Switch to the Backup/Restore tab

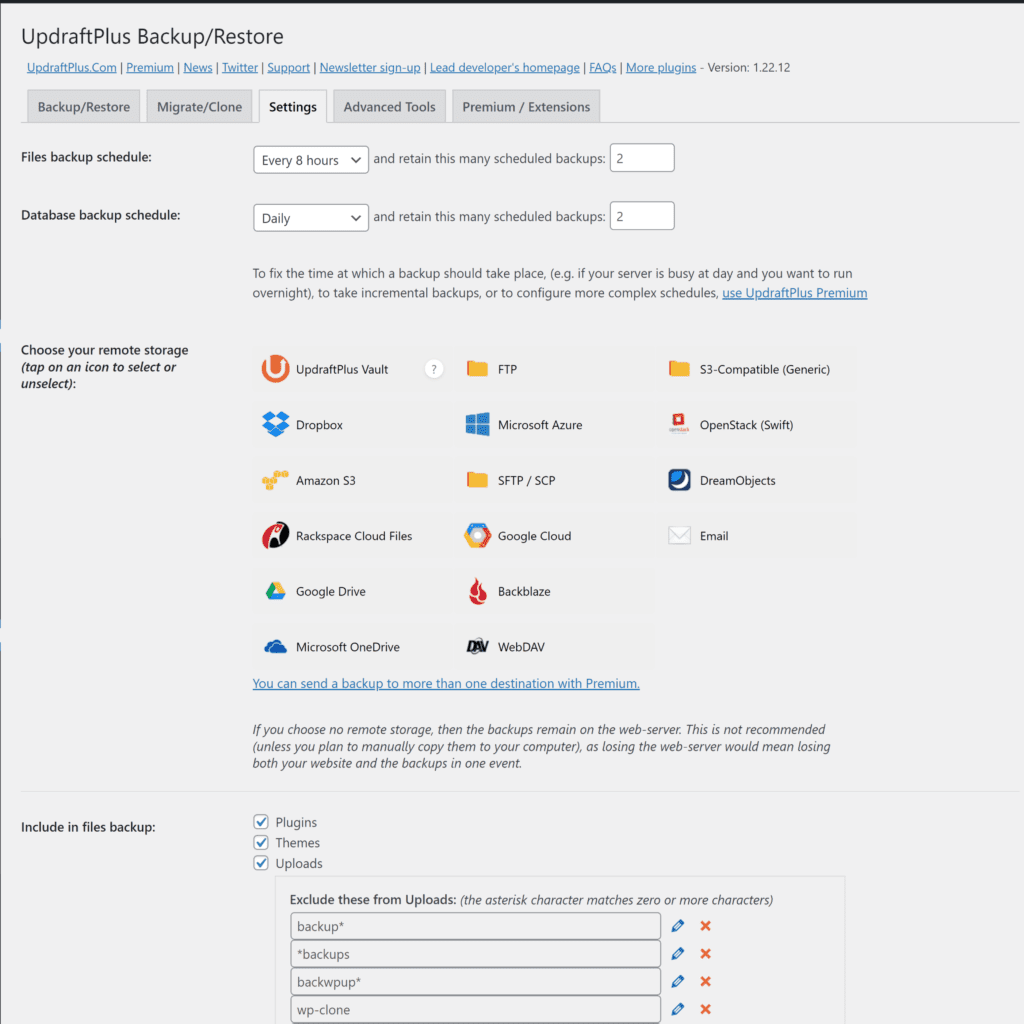84,106
